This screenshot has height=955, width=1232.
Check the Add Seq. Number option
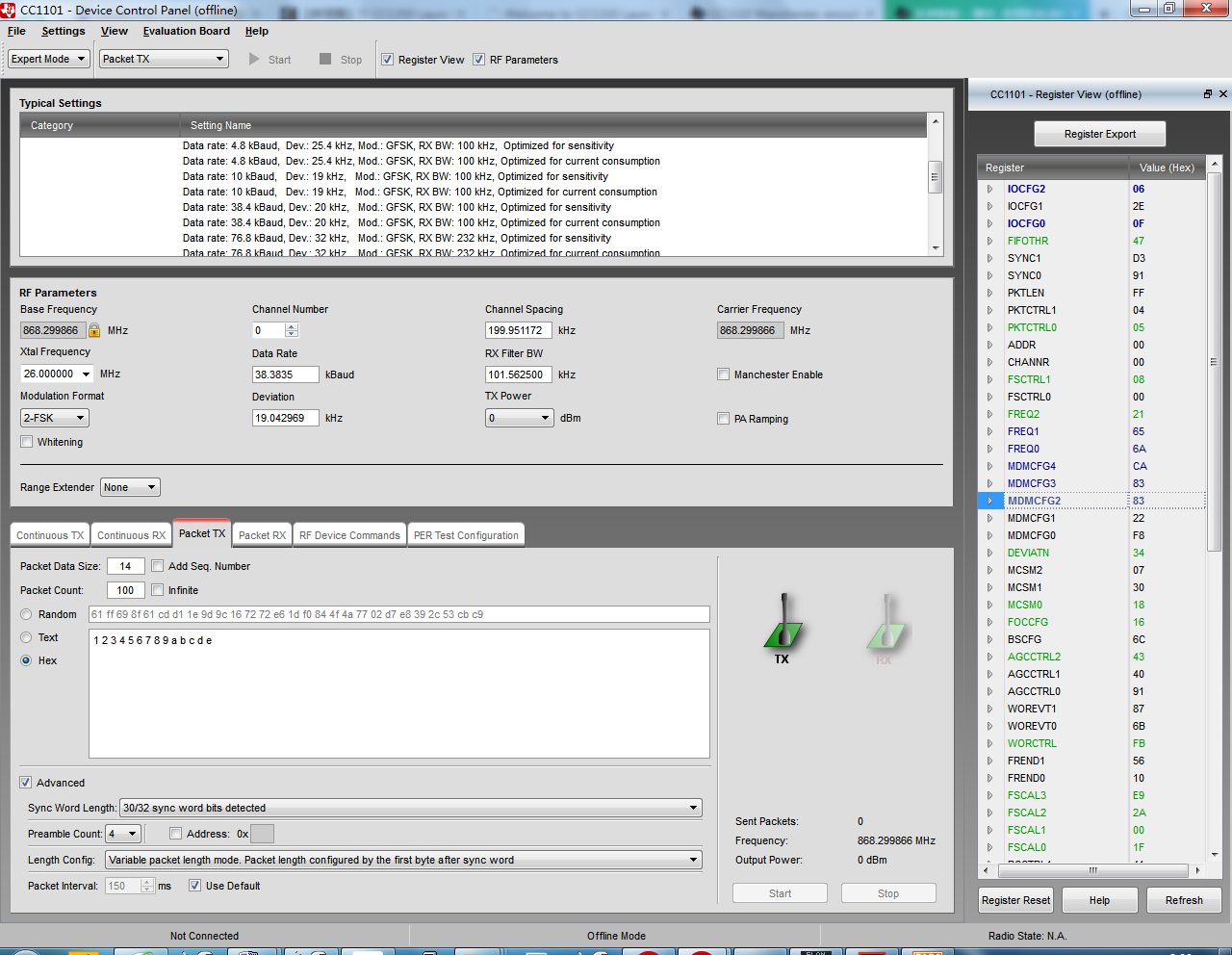(x=157, y=566)
